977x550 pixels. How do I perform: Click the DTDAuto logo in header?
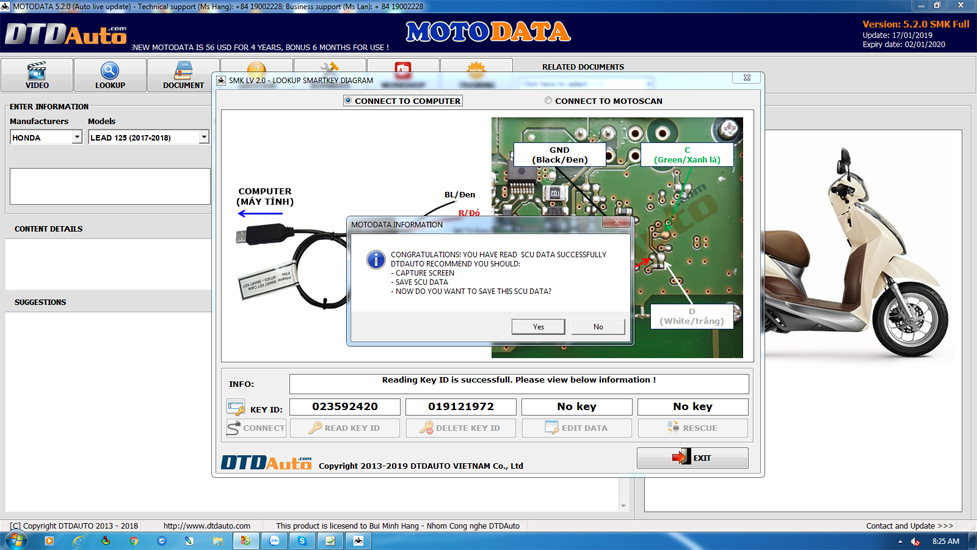click(65, 35)
